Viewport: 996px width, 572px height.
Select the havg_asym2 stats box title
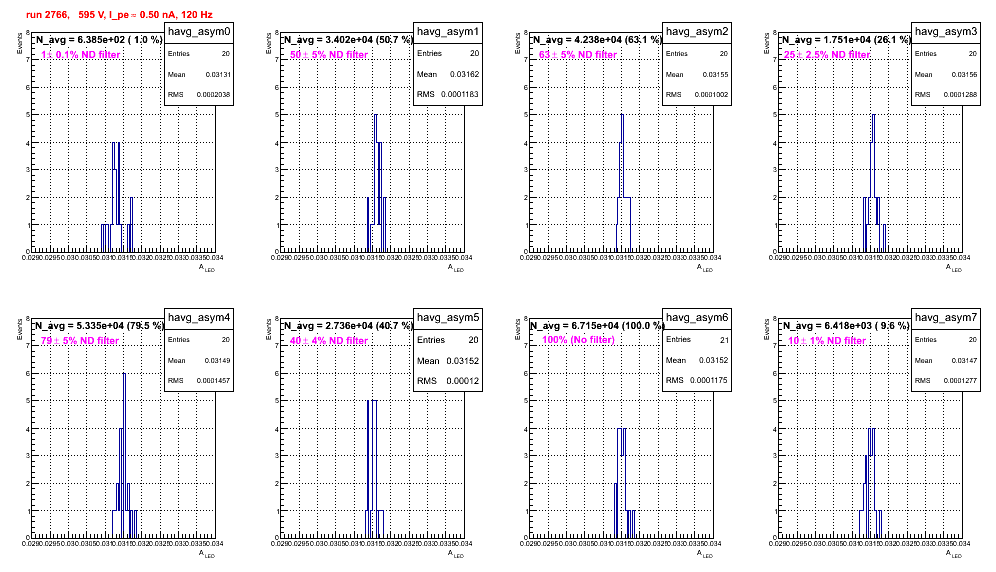(x=697, y=31)
